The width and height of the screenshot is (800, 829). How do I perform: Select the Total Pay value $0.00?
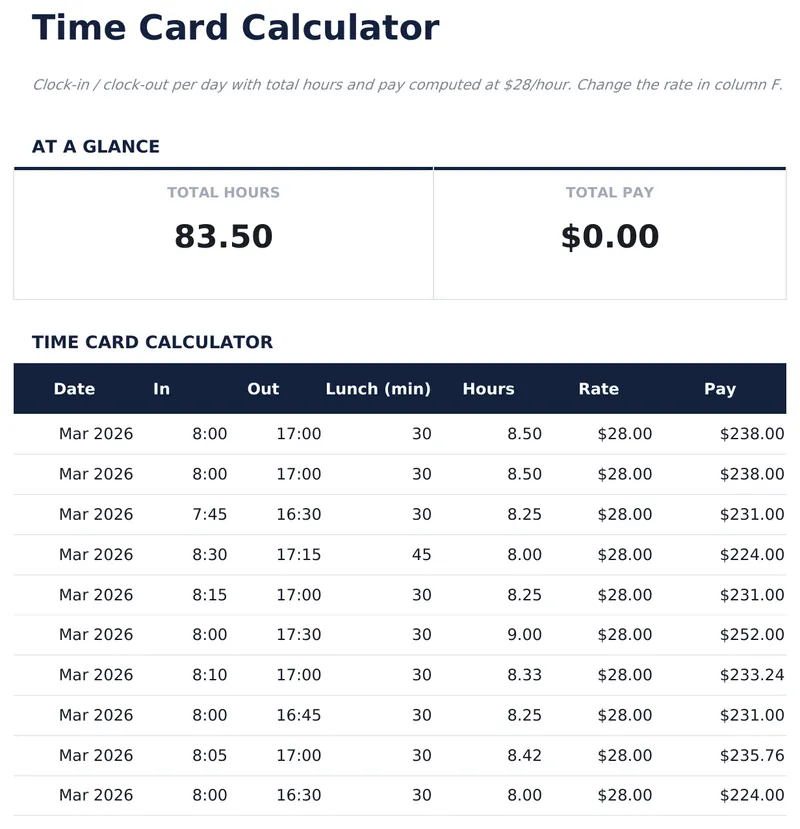(609, 237)
